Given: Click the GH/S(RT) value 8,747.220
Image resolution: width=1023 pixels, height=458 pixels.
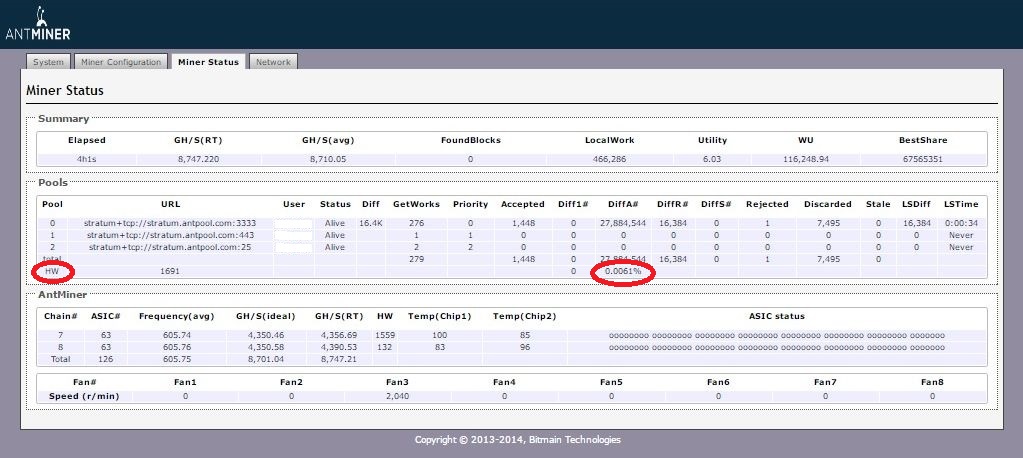Looking at the screenshot, I should point(198,159).
